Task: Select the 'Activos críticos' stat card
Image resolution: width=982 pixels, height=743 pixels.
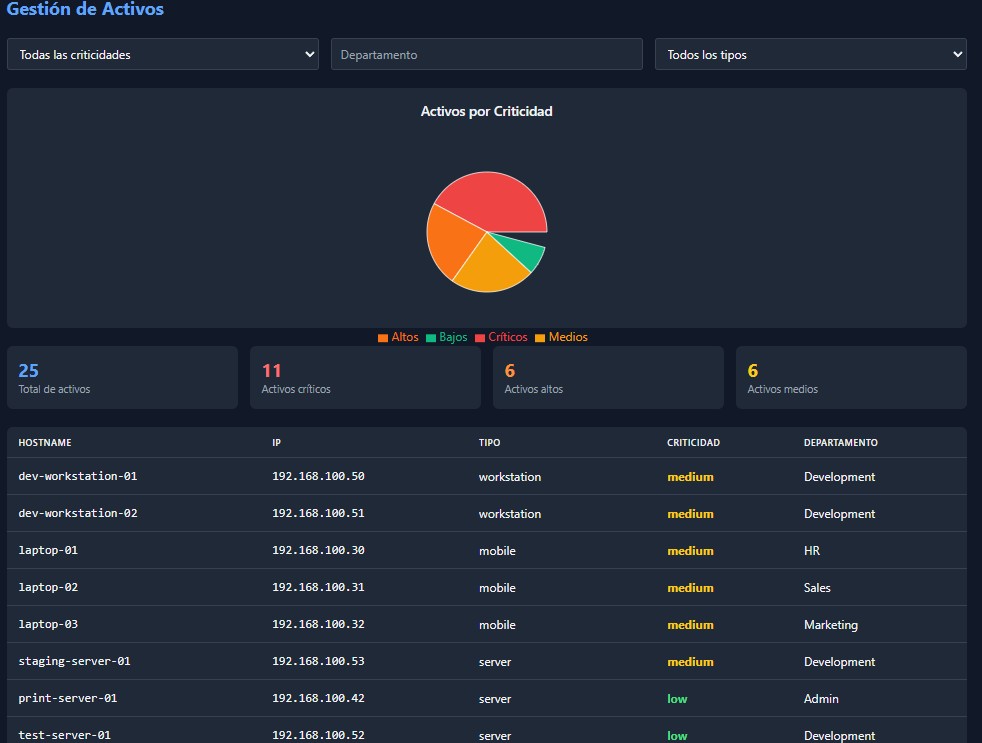Action: 365,378
